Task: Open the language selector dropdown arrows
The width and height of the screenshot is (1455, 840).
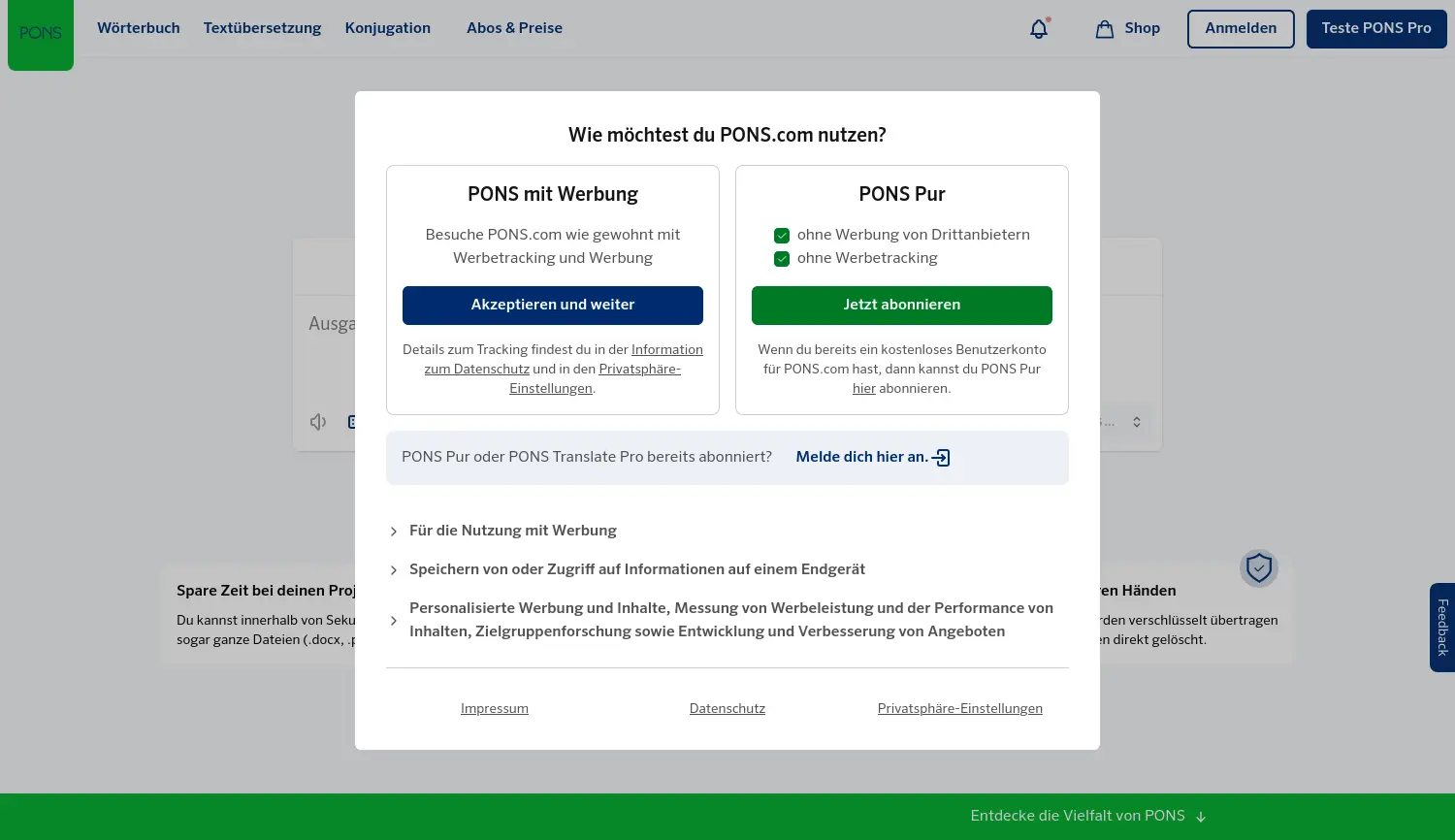Action: pos(1137,422)
